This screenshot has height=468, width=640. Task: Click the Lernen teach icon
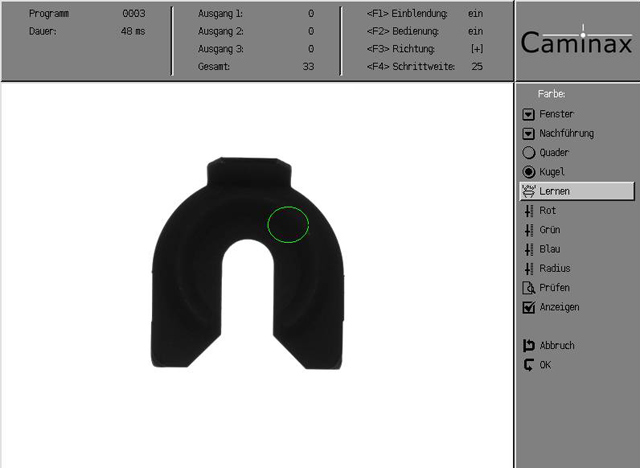(x=529, y=191)
